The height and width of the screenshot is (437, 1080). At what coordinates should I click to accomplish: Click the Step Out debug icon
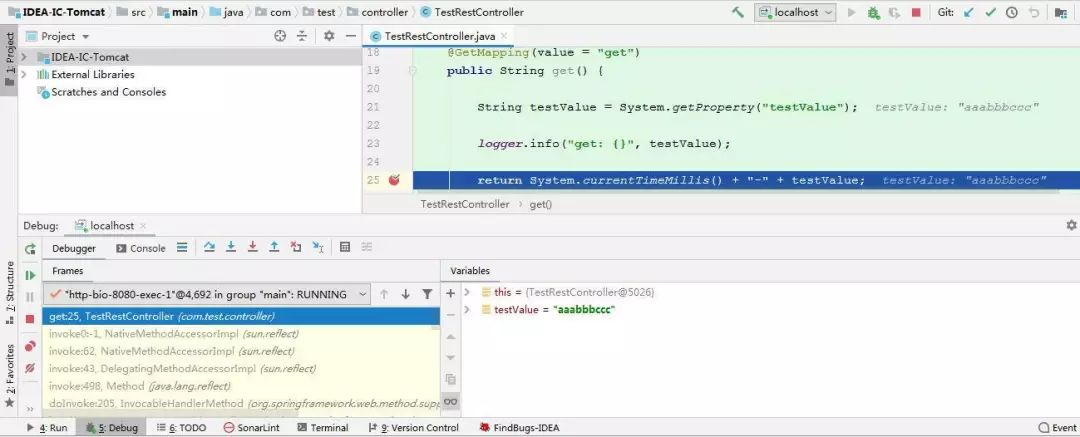tap(274, 247)
